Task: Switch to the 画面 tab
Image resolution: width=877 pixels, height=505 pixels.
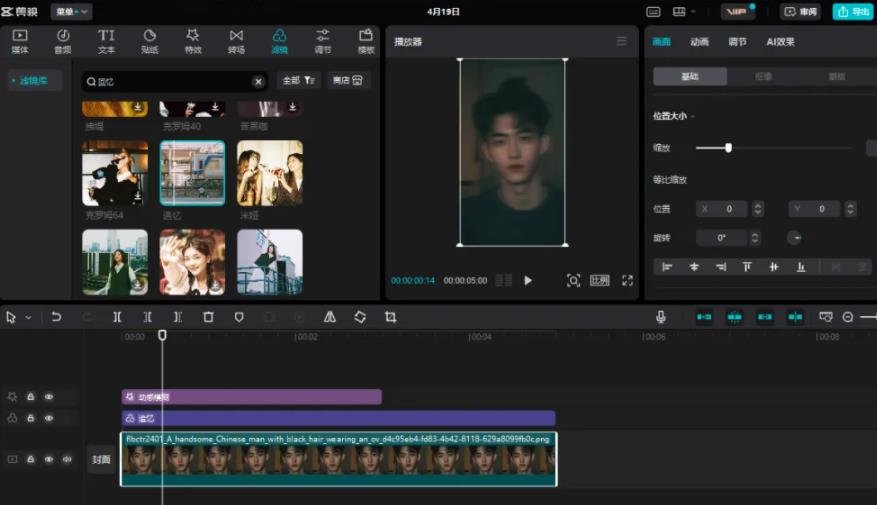Action: [662, 42]
